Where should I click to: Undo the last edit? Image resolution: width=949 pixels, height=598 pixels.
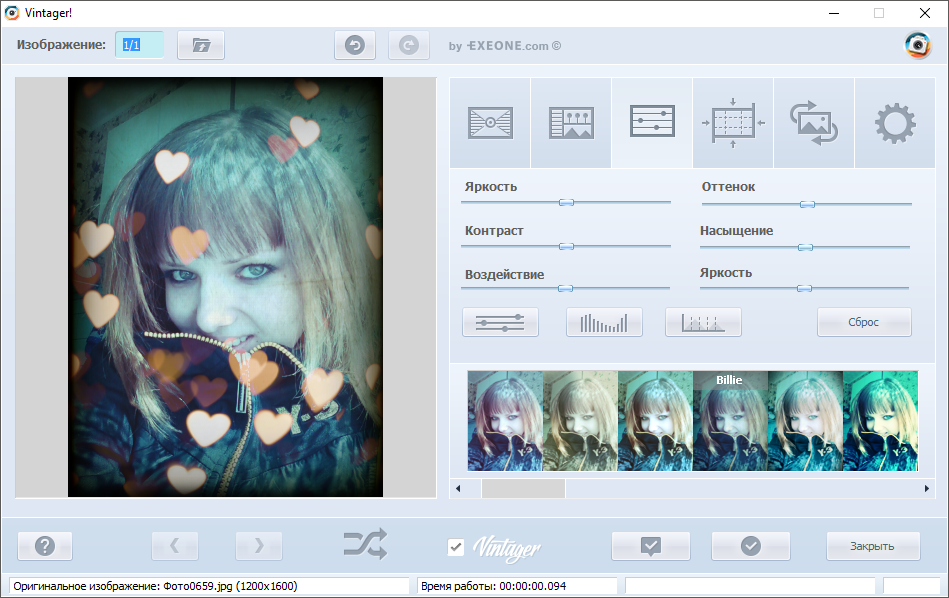pyautogui.click(x=355, y=45)
